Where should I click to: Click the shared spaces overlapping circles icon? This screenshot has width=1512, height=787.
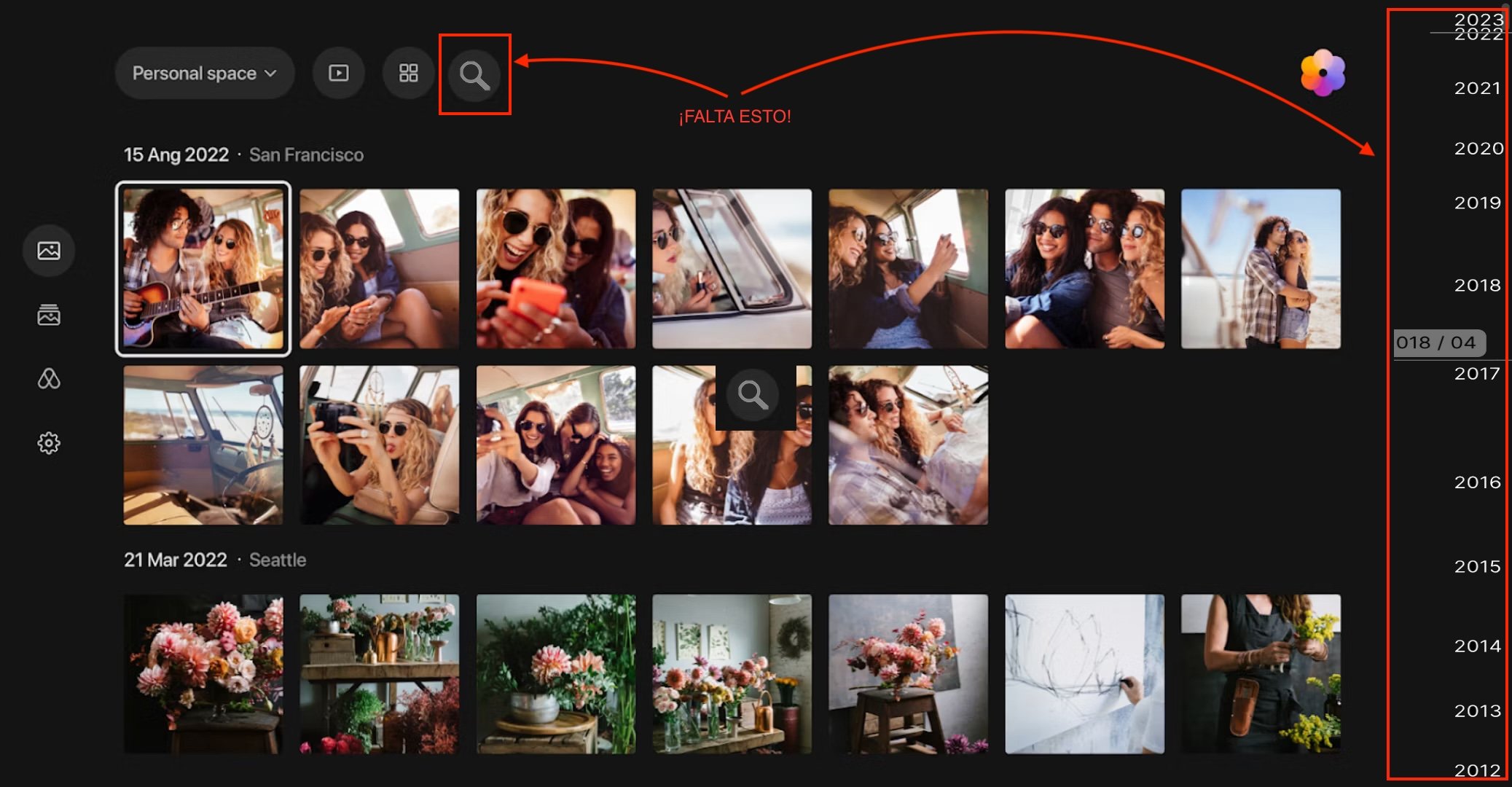[x=49, y=379]
